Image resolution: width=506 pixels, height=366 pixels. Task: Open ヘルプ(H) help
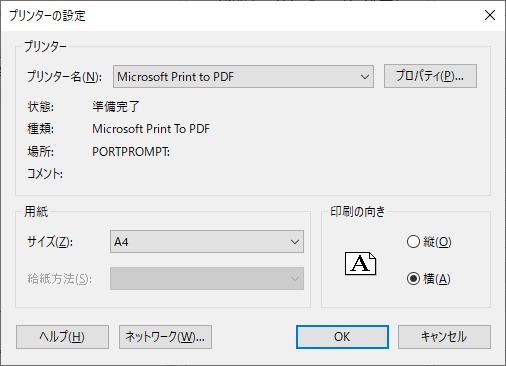tap(62, 337)
